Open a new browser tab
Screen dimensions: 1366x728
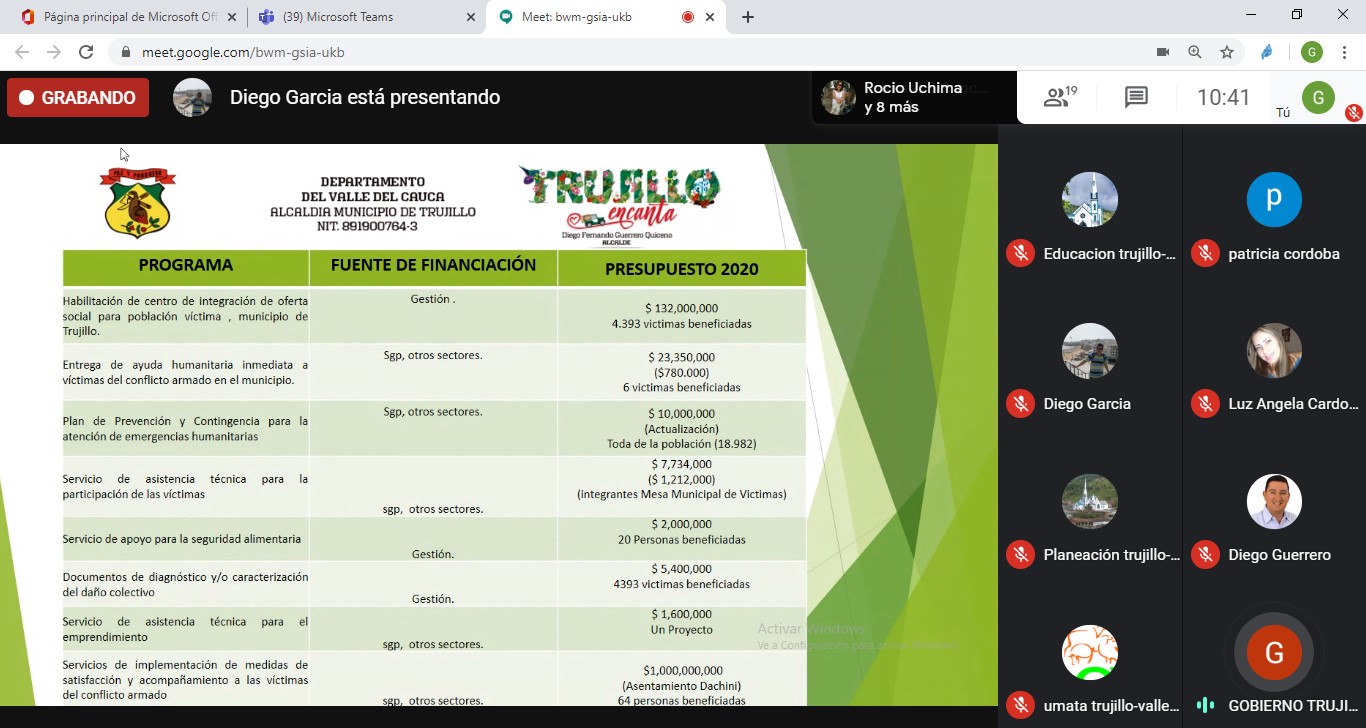coord(748,17)
